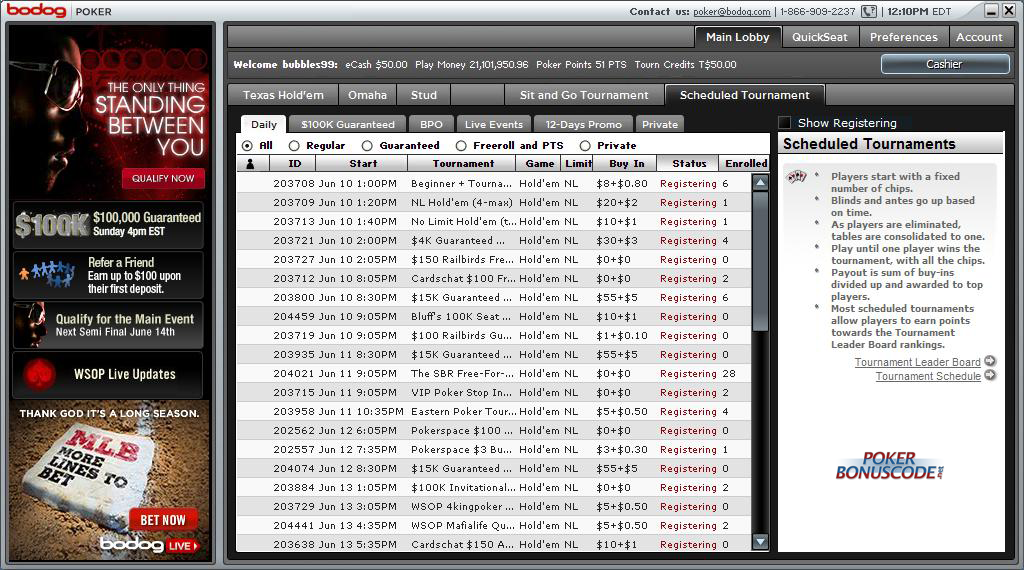Sort by the Limit column header
This screenshot has height=570, width=1024.
pos(578,164)
